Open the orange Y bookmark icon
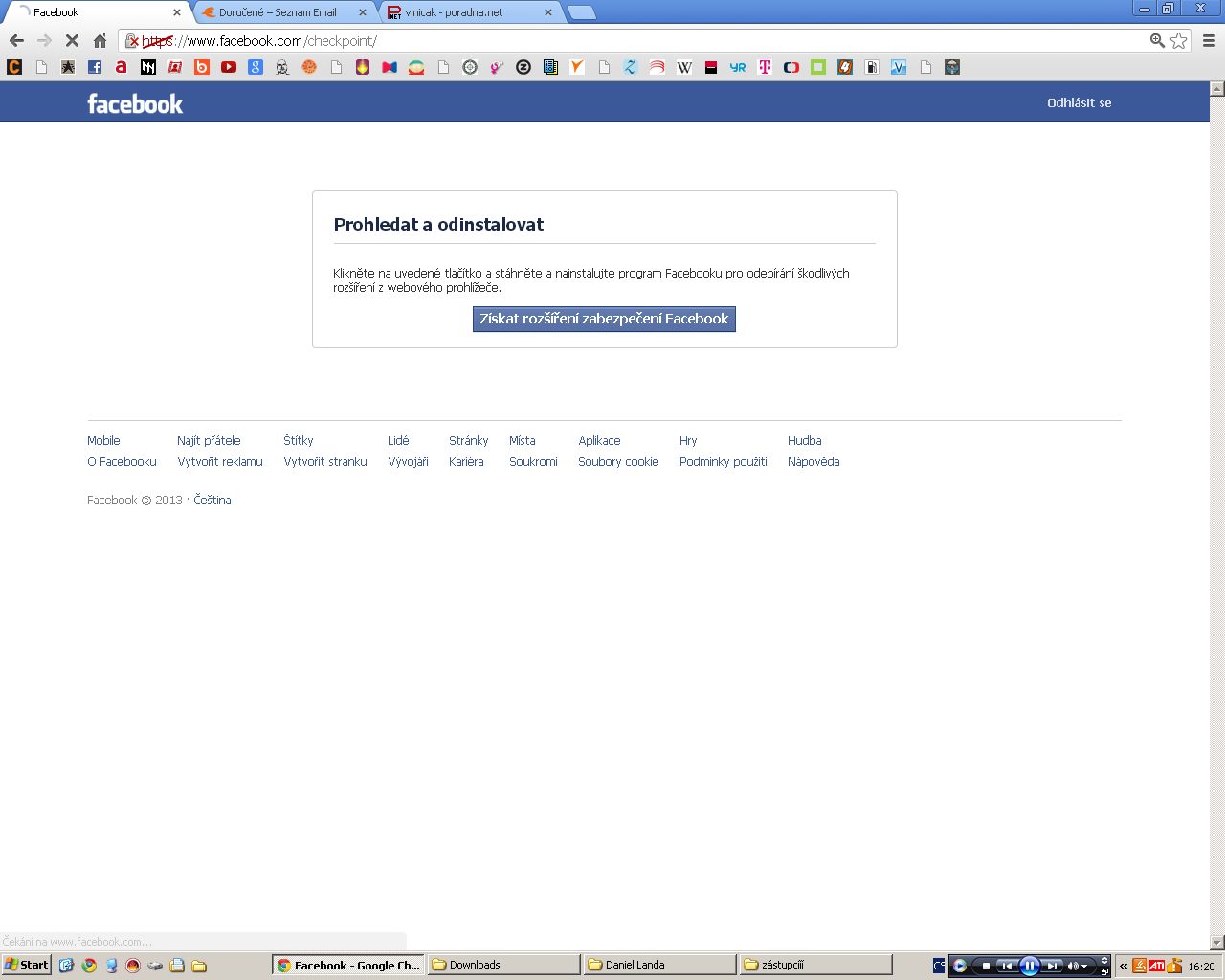The width and height of the screenshot is (1225, 980). pyautogui.click(x=577, y=67)
